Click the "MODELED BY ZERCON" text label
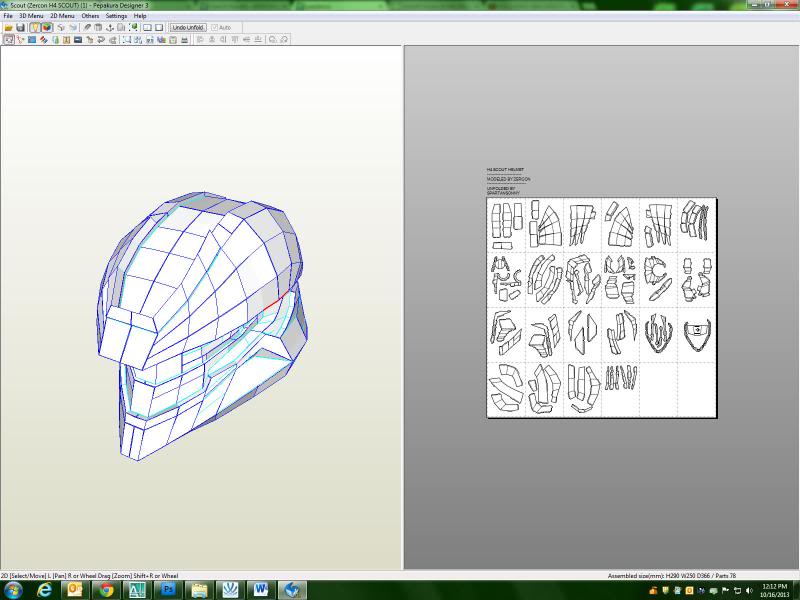 point(508,179)
